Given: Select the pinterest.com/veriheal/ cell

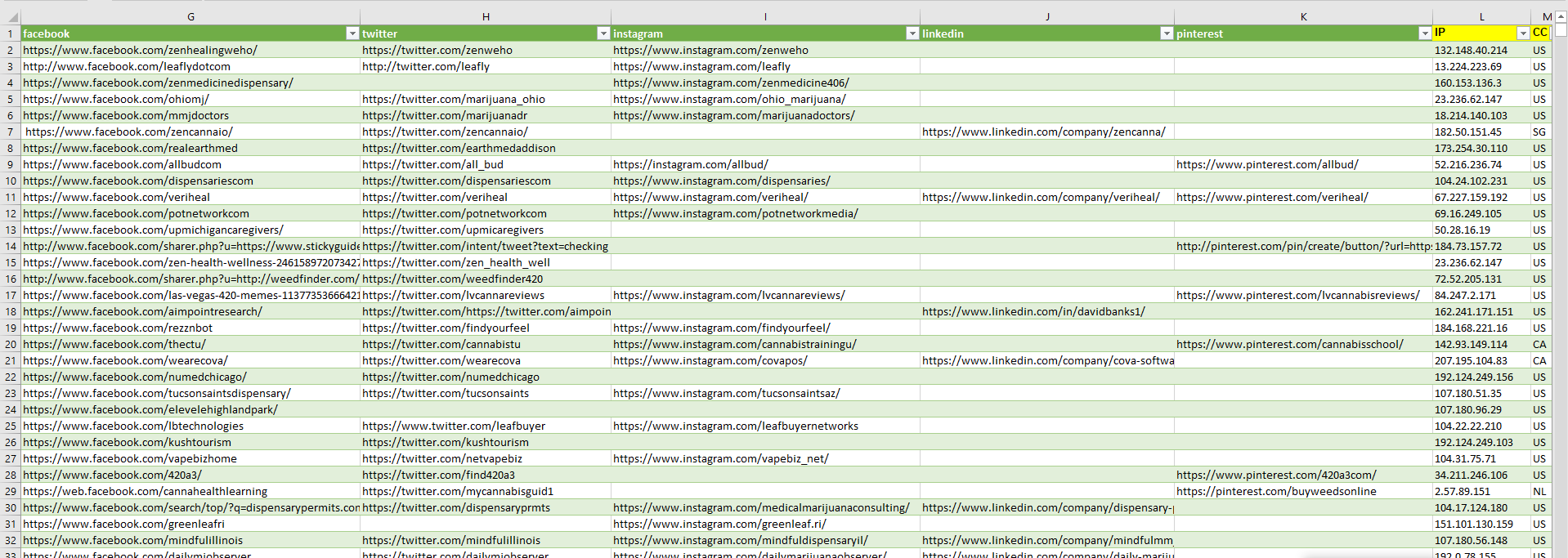Looking at the screenshot, I should pos(1303,197).
